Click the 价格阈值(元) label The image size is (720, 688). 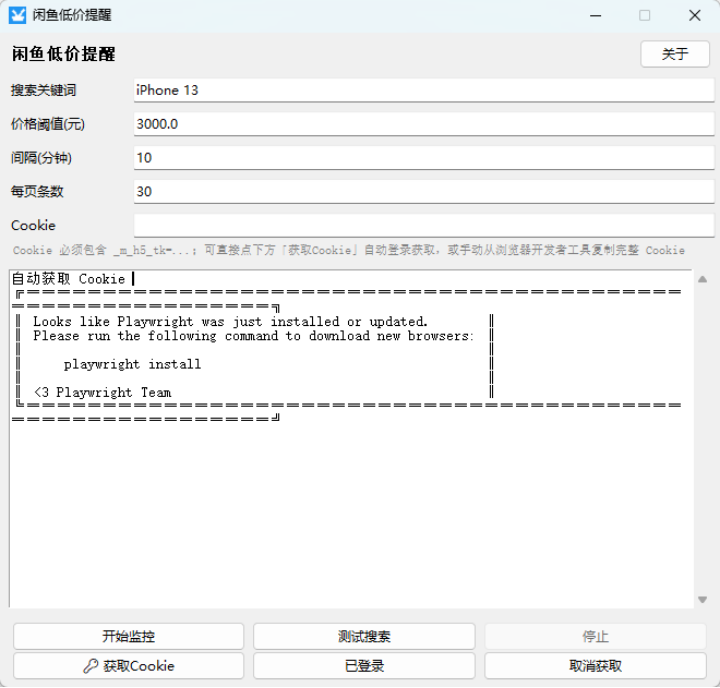click(x=48, y=124)
